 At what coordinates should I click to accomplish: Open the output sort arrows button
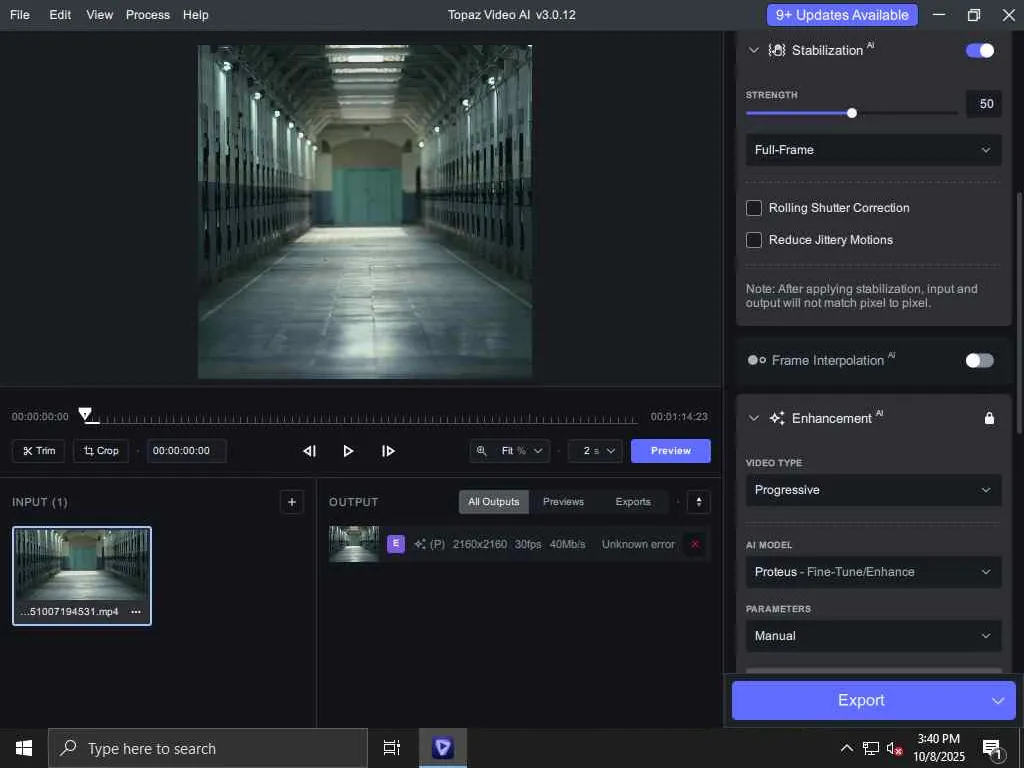699,502
